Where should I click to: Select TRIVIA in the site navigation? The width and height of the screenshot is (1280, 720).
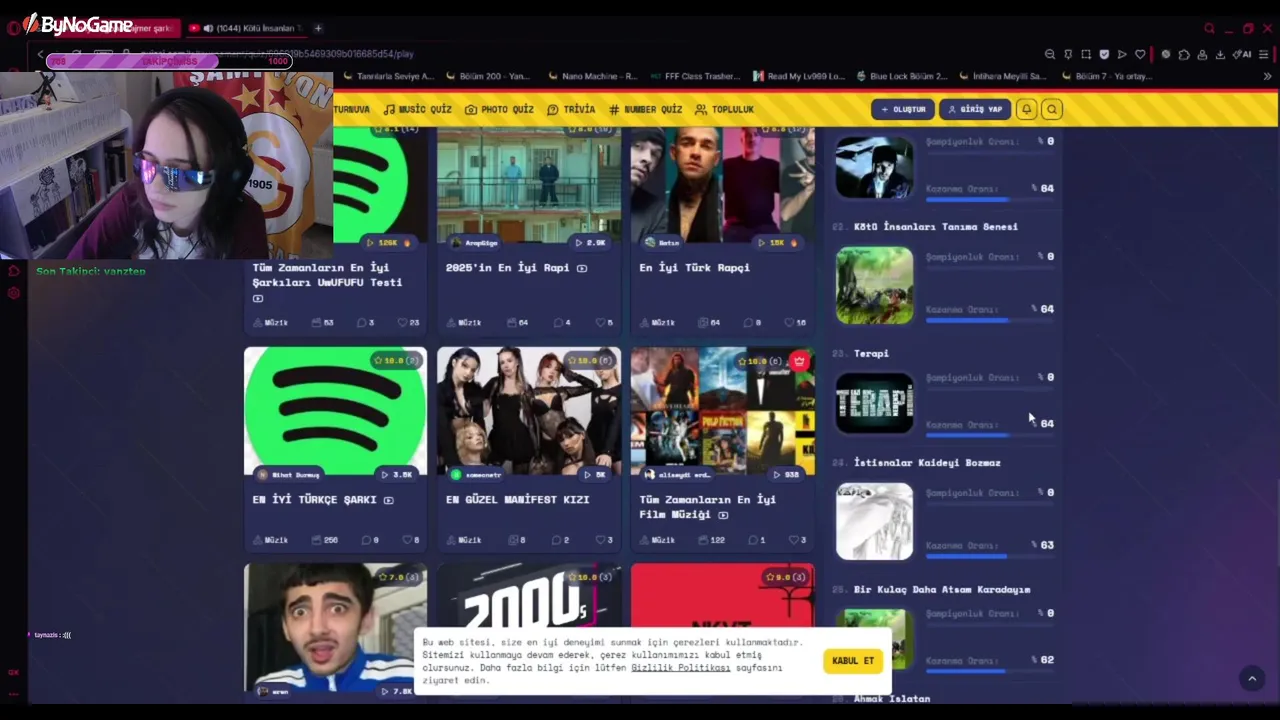571,109
